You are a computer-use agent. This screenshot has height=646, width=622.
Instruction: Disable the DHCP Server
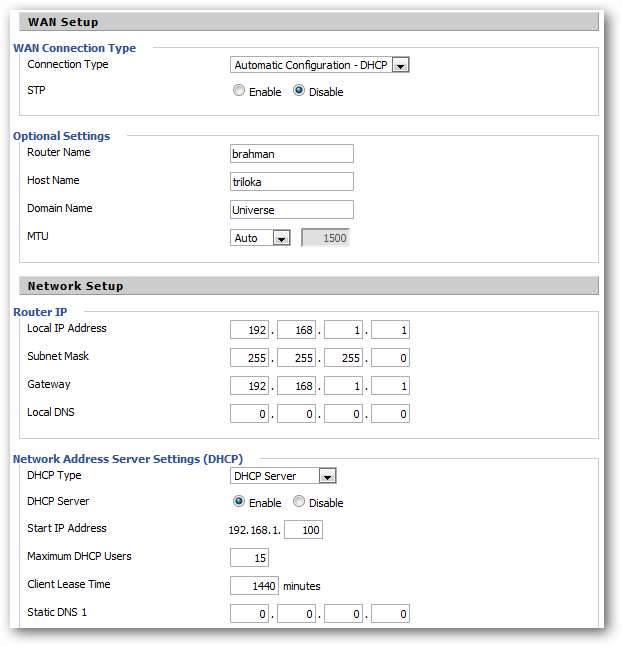pos(299,503)
